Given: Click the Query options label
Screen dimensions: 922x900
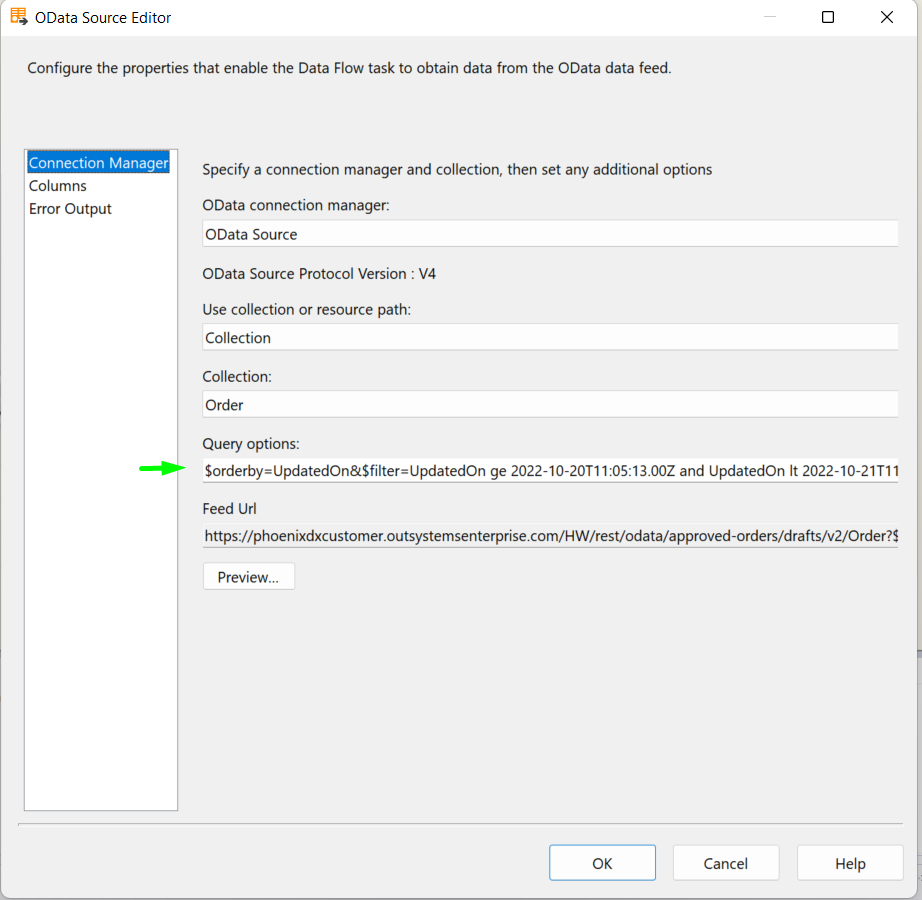Looking at the screenshot, I should click(250, 444).
